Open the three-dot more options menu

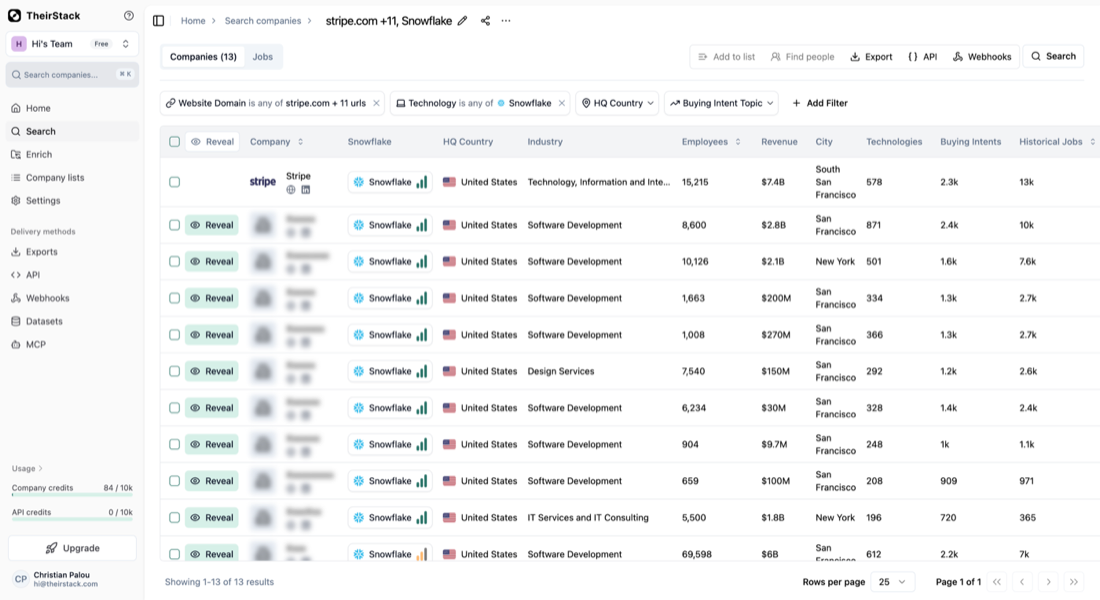tap(506, 21)
